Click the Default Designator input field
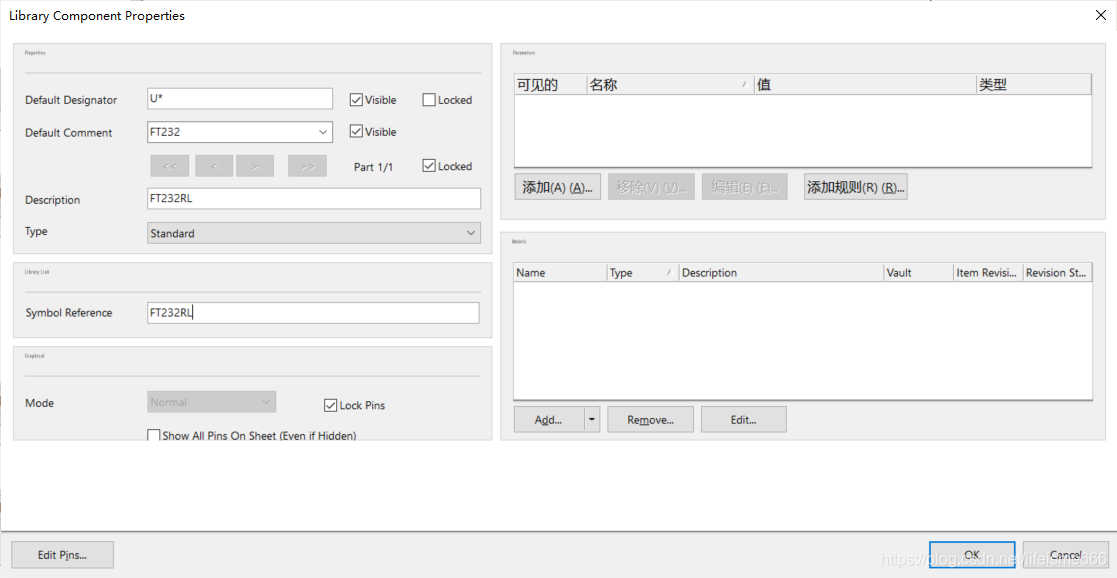This screenshot has height=578, width=1117. [x=239, y=99]
